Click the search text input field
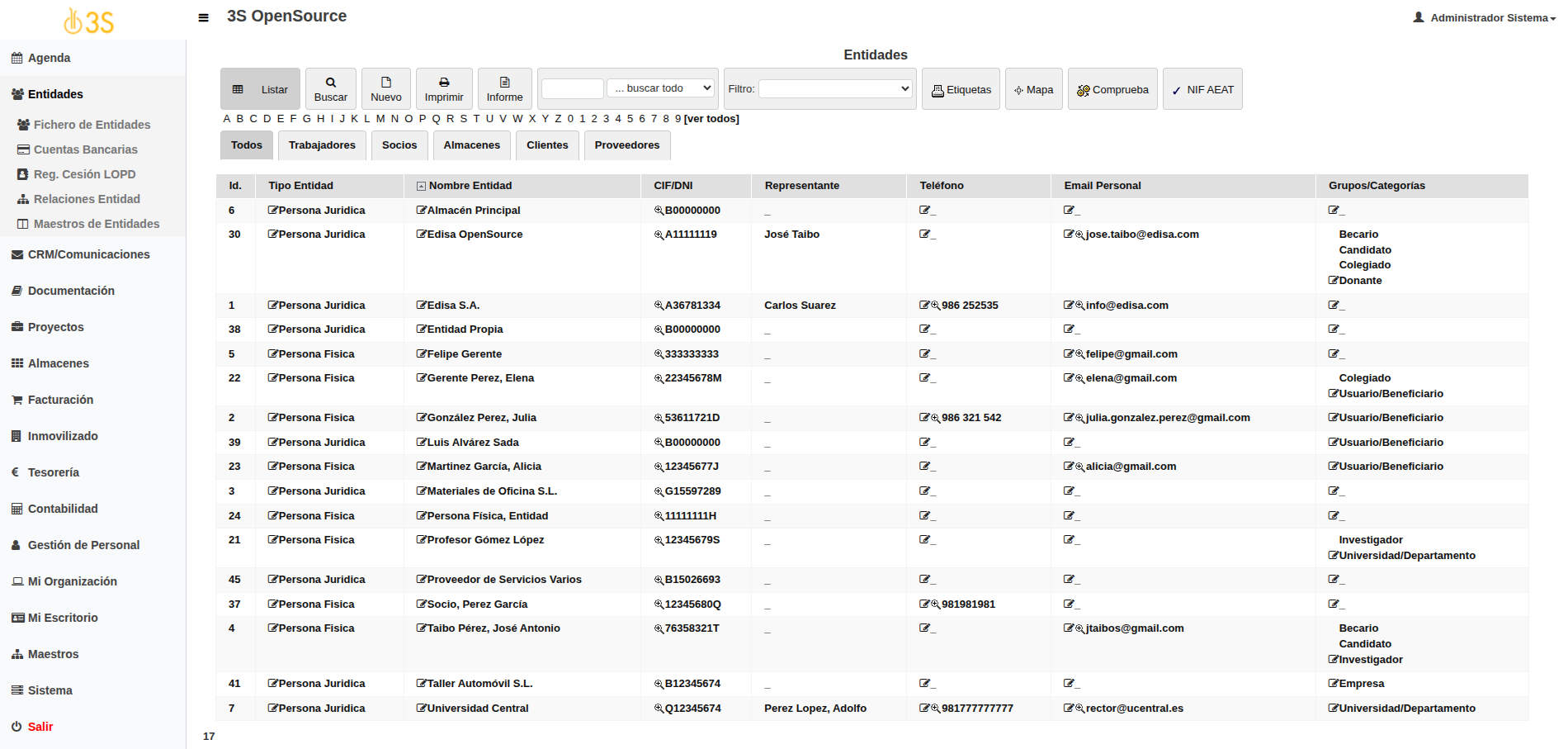This screenshot has height=749, width=1568. pyautogui.click(x=573, y=88)
